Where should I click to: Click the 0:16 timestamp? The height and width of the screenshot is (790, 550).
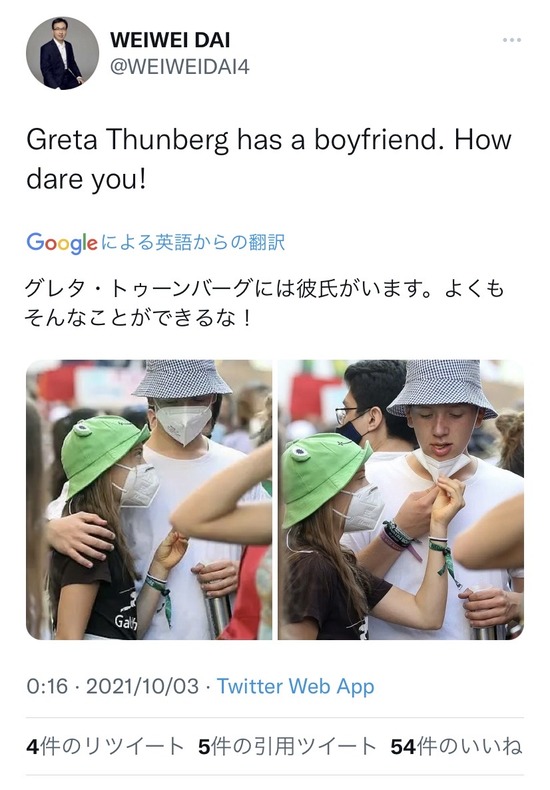(x=47, y=686)
